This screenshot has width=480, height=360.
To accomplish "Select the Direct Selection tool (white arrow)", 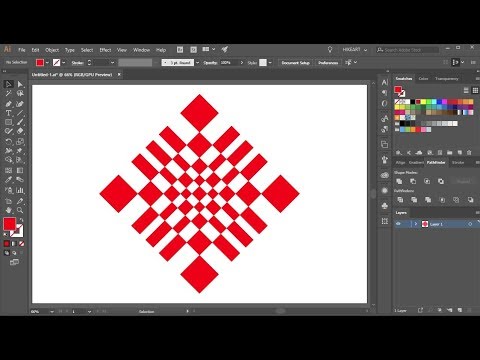I will [20, 84].
